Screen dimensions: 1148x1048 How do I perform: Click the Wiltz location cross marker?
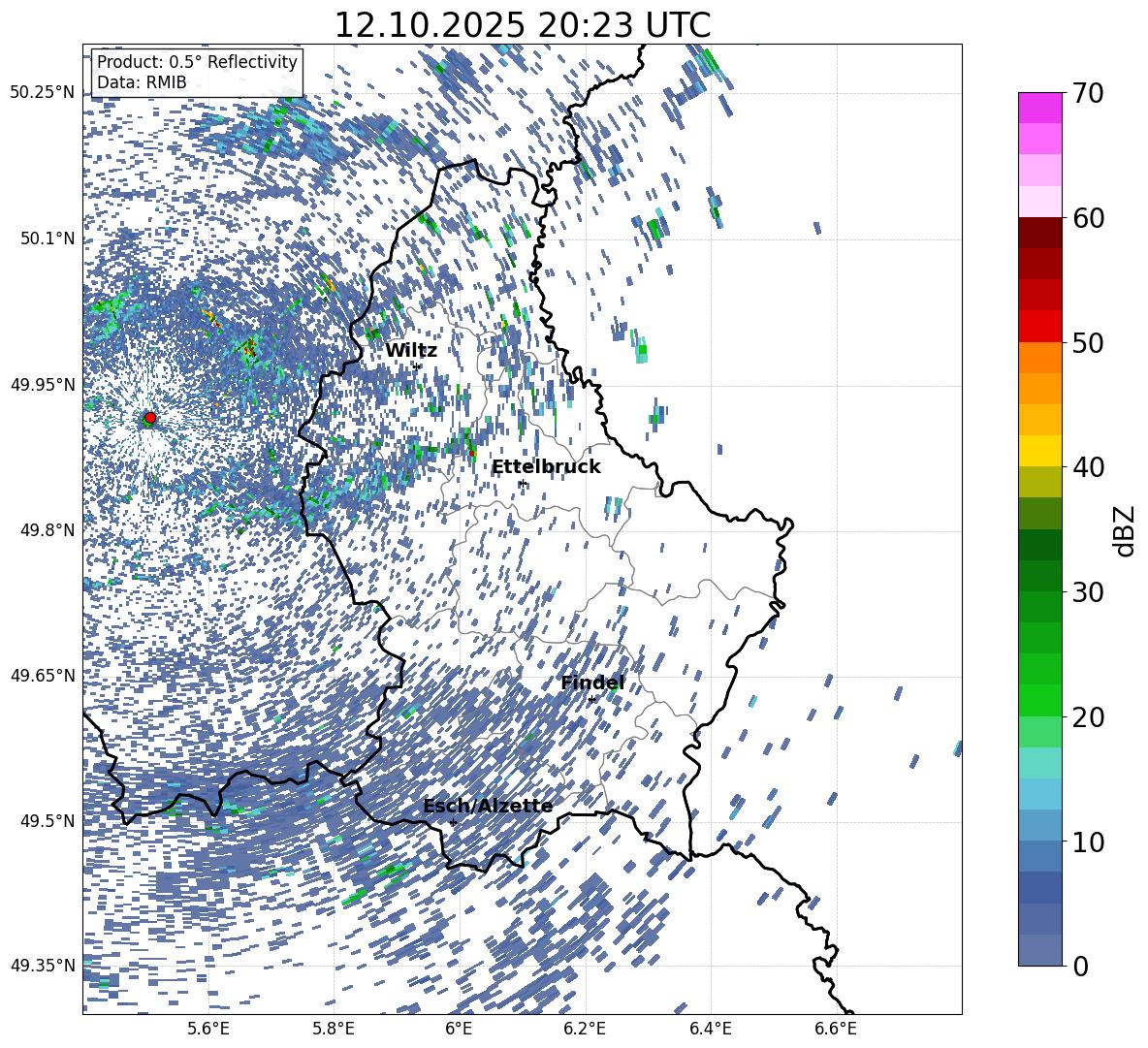[x=417, y=365]
